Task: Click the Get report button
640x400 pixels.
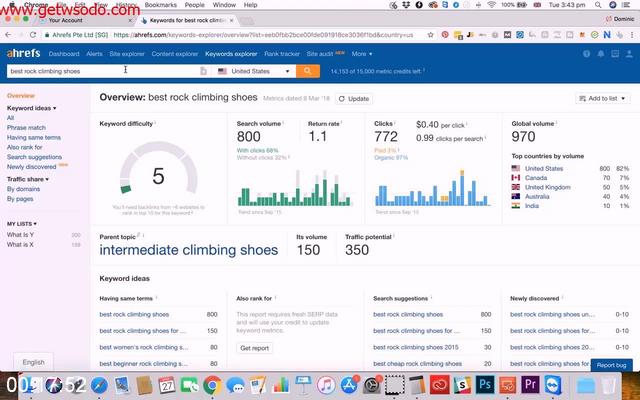Action: (x=254, y=348)
